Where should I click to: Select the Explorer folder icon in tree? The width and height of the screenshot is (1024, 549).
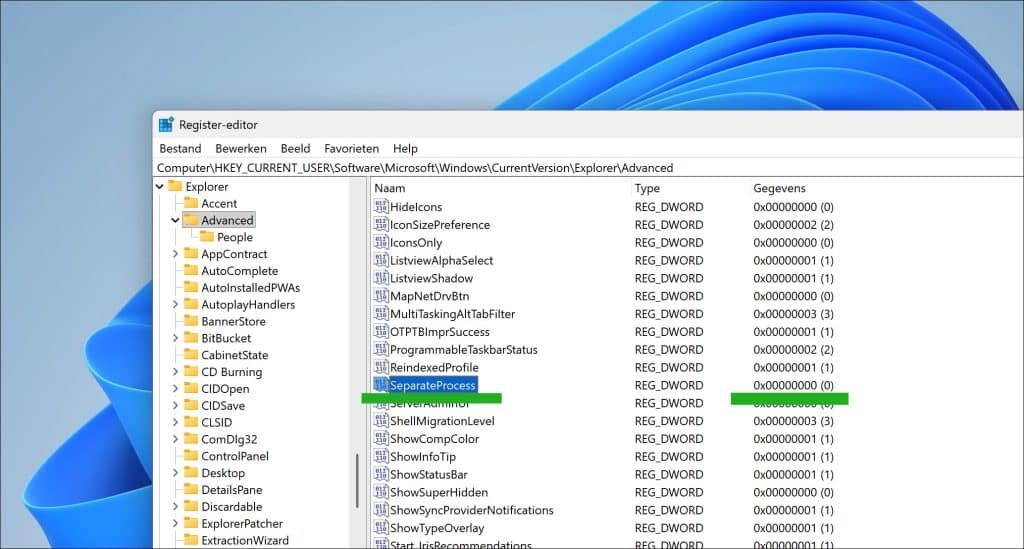pos(175,186)
